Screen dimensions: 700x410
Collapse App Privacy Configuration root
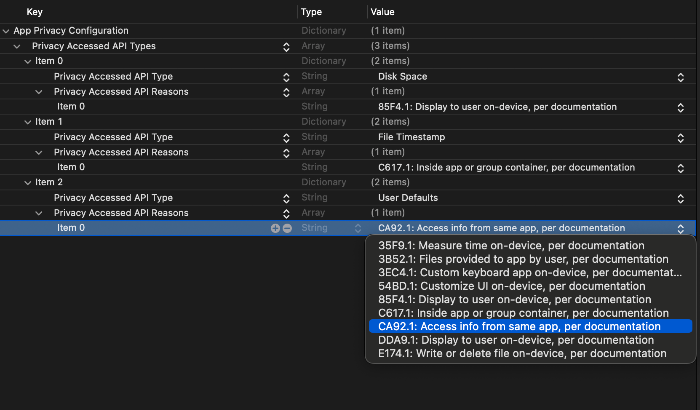[6, 31]
